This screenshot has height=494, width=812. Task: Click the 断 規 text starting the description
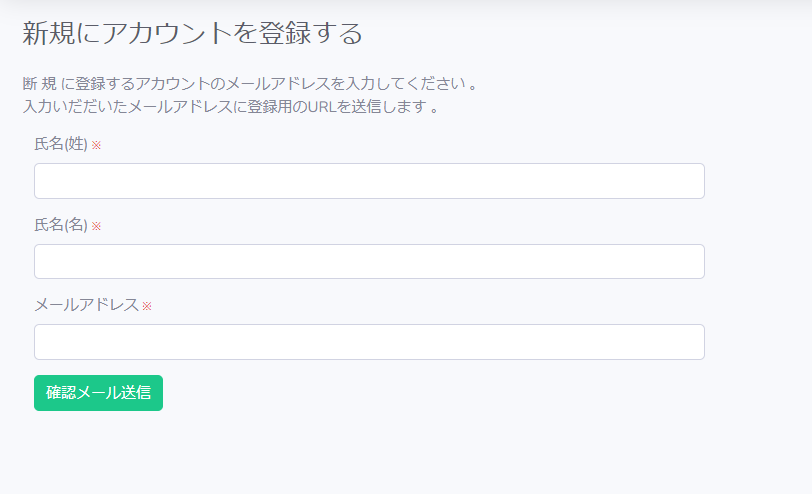pos(40,83)
